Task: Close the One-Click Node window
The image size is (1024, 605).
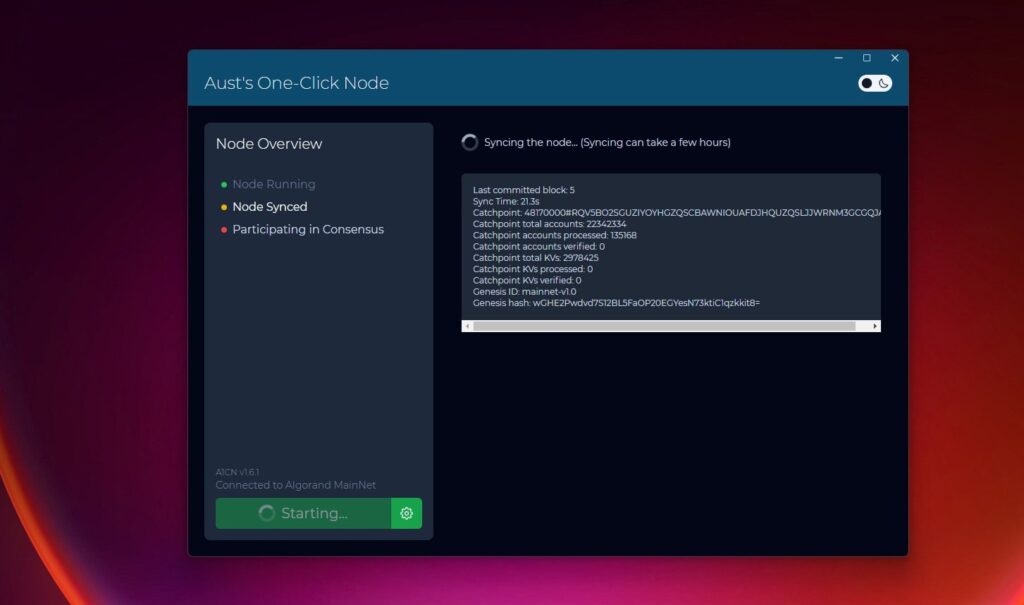Action: click(x=895, y=58)
